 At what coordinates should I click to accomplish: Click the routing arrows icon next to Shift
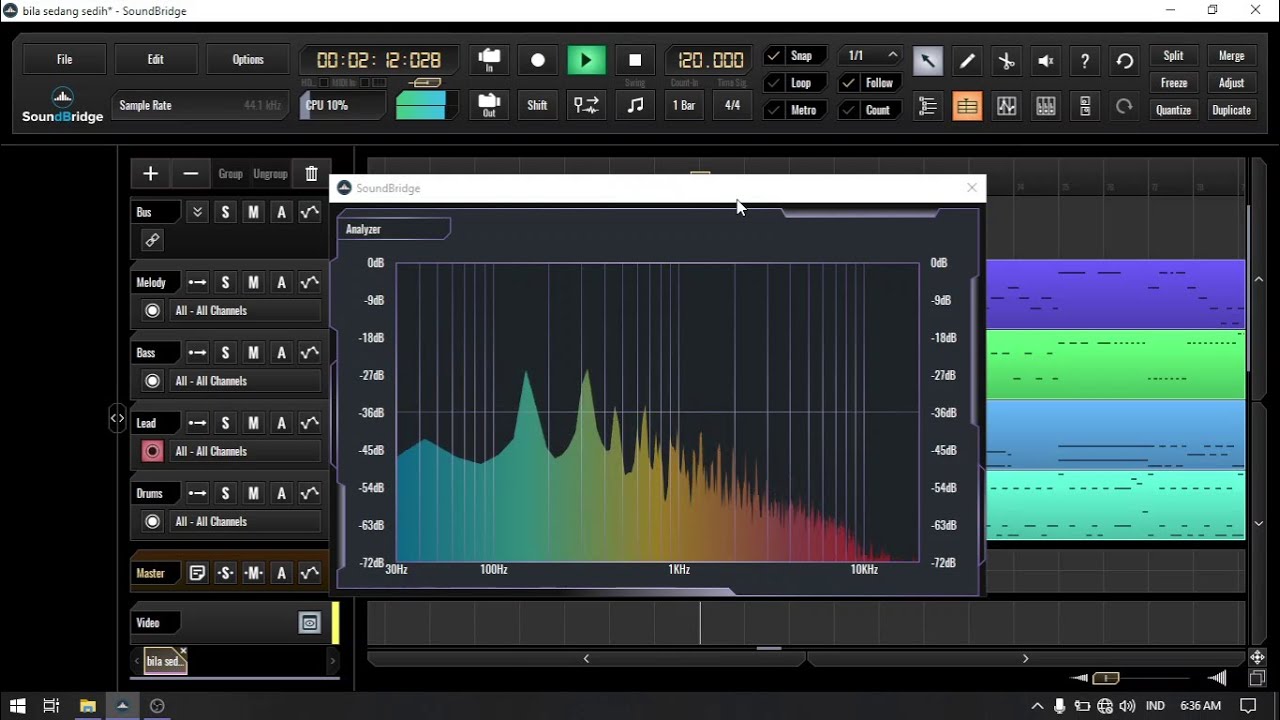(586, 105)
